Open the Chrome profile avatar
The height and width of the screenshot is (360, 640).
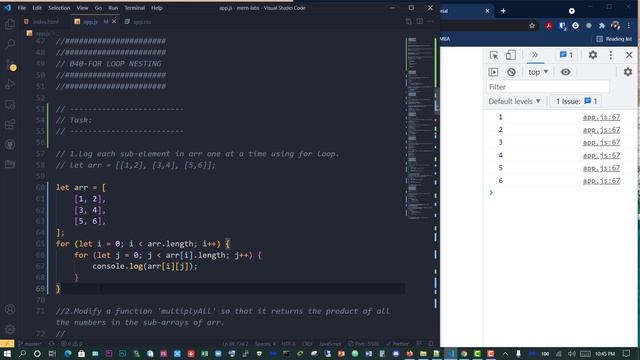[616, 26]
